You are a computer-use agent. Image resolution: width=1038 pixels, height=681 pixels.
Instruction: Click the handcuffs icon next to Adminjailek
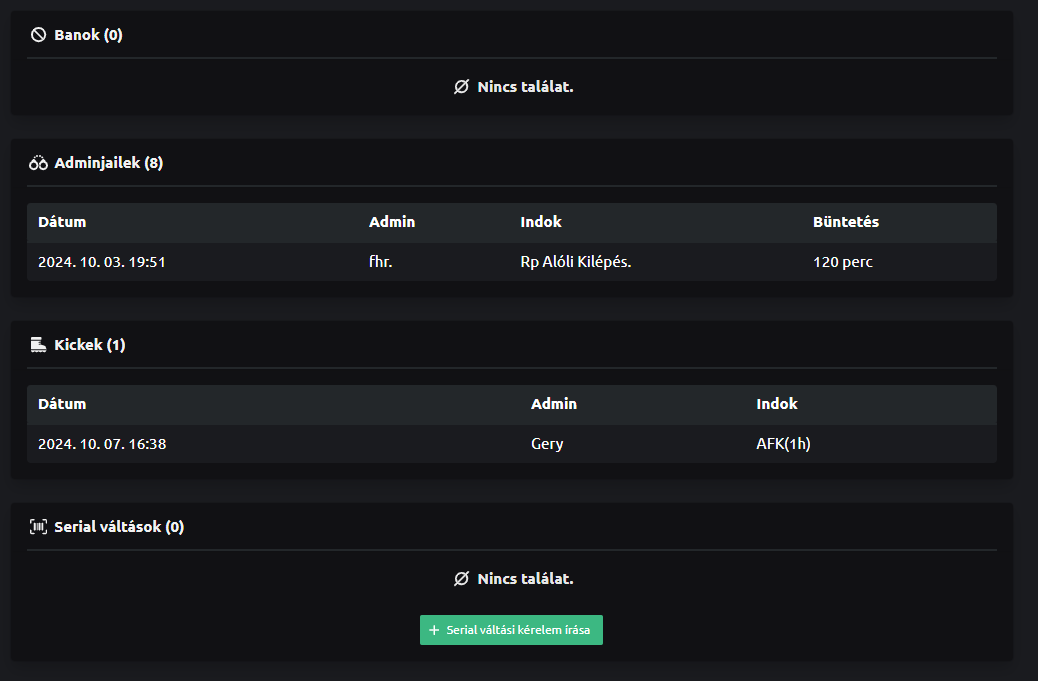[39, 163]
